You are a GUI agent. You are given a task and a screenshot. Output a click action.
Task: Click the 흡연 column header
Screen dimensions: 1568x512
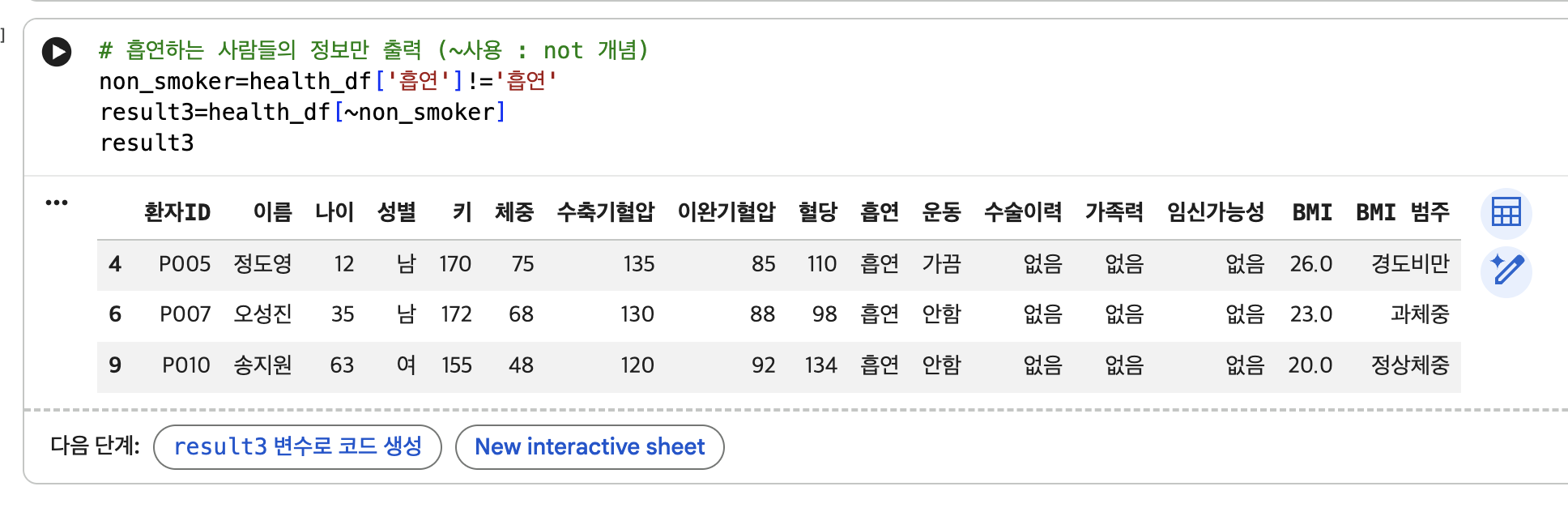click(880, 212)
